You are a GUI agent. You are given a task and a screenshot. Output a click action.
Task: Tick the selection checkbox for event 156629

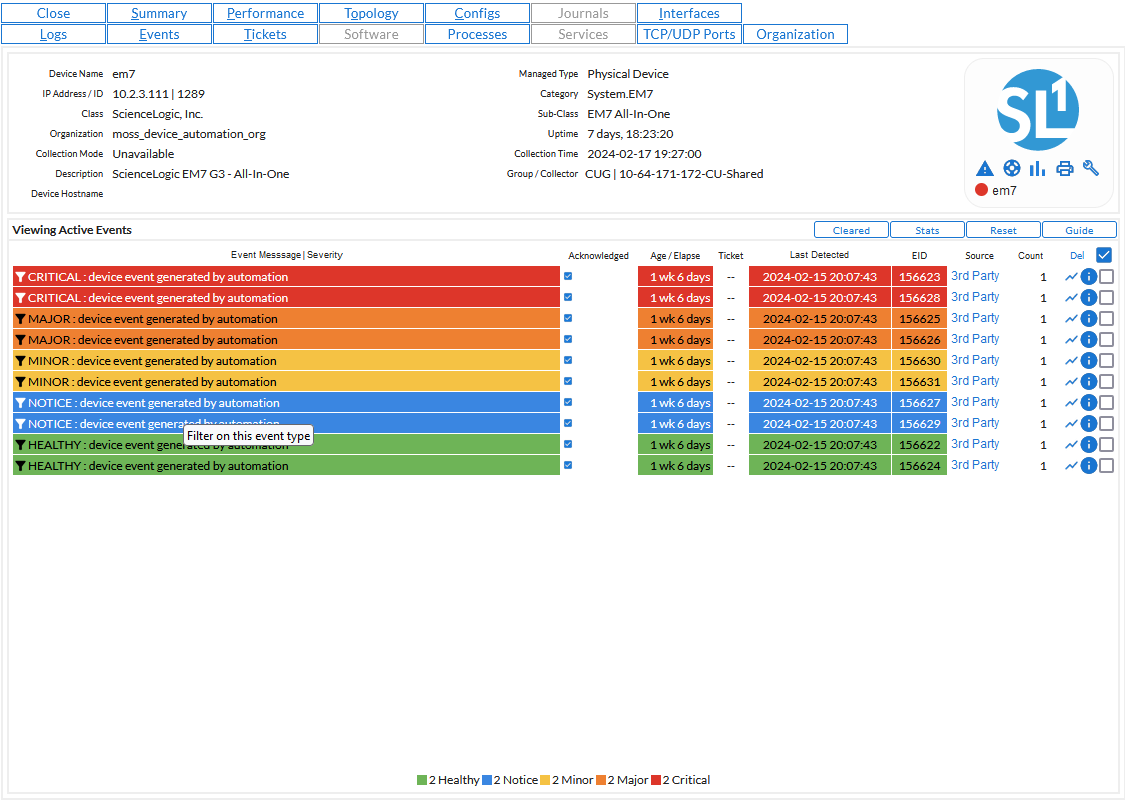pyautogui.click(x=1106, y=424)
